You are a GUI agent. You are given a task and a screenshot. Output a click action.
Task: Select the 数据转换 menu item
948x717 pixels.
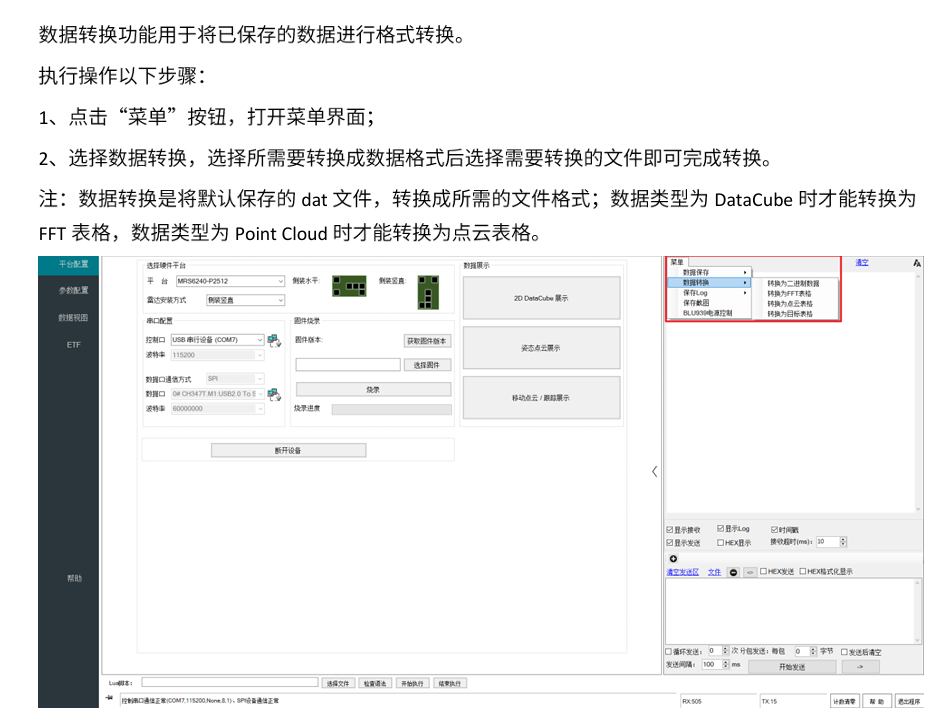pos(709,282)
